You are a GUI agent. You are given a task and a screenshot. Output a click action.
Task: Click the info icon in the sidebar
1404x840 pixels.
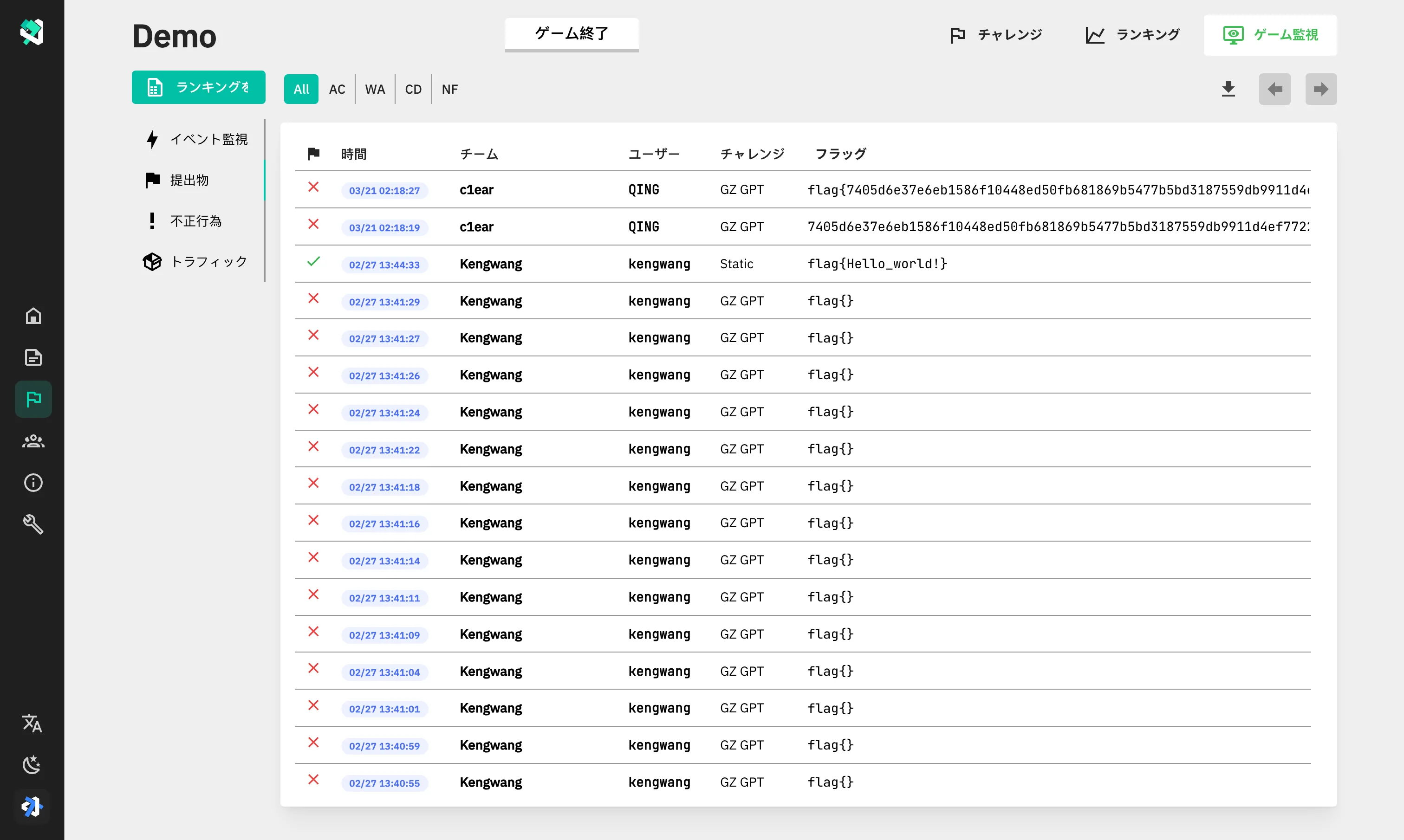click(x=33, y=482)
